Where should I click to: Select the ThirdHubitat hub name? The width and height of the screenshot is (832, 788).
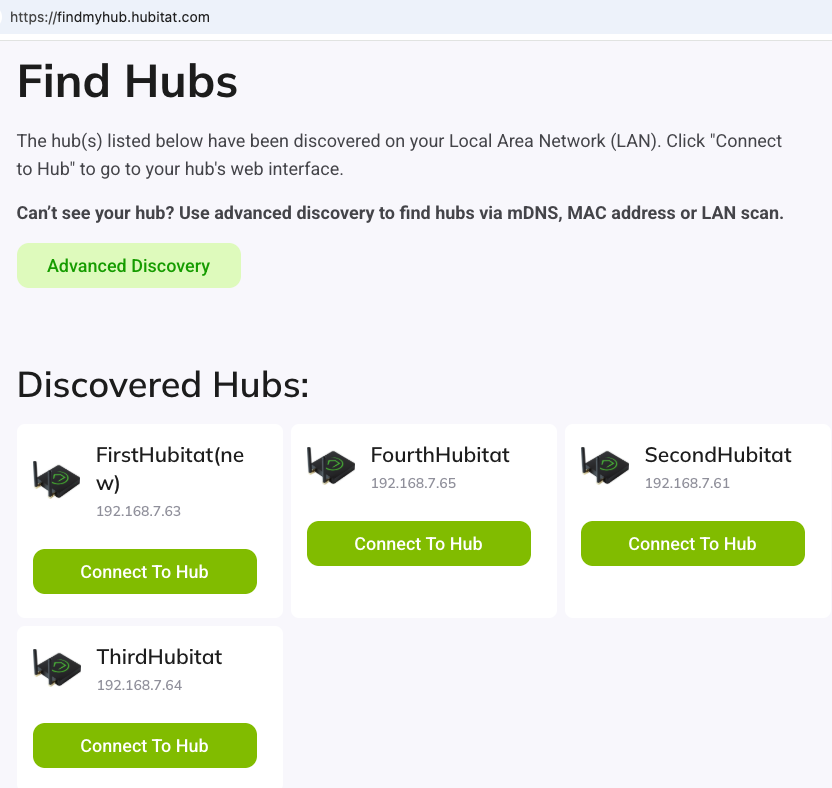click(159, 657)
